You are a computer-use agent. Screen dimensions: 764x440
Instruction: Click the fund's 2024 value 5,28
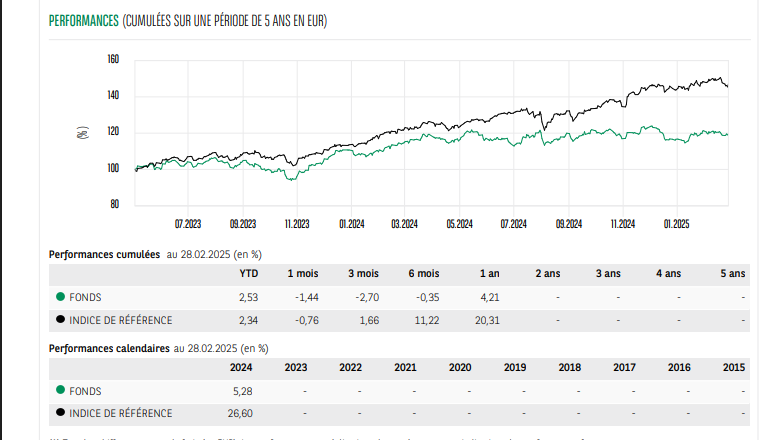click(242, 391)
